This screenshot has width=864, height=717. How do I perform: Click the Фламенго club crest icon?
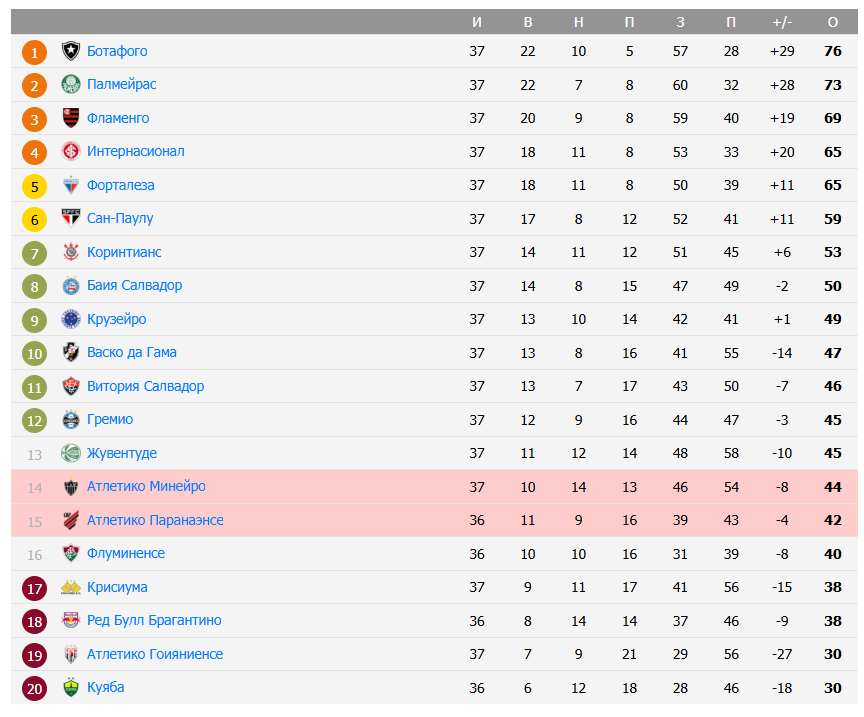pos(70,118)
